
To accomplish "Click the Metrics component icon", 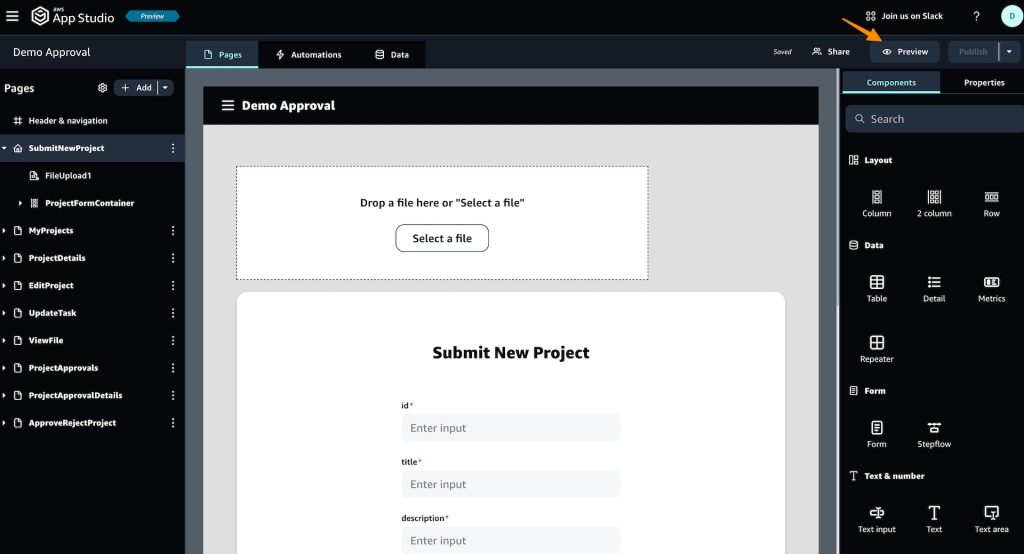I will tap(991, 283).
